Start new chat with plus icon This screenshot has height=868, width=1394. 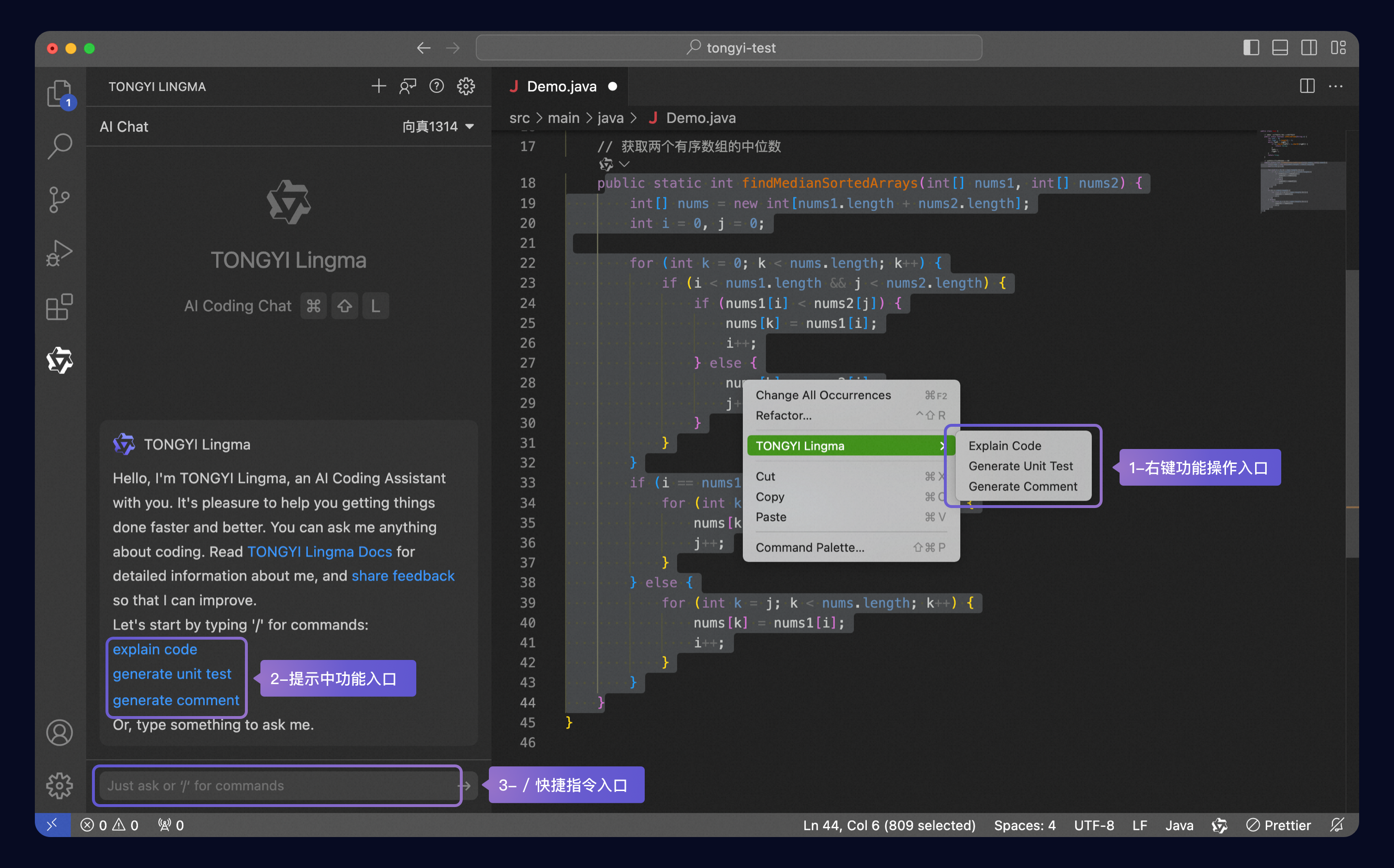379,87
